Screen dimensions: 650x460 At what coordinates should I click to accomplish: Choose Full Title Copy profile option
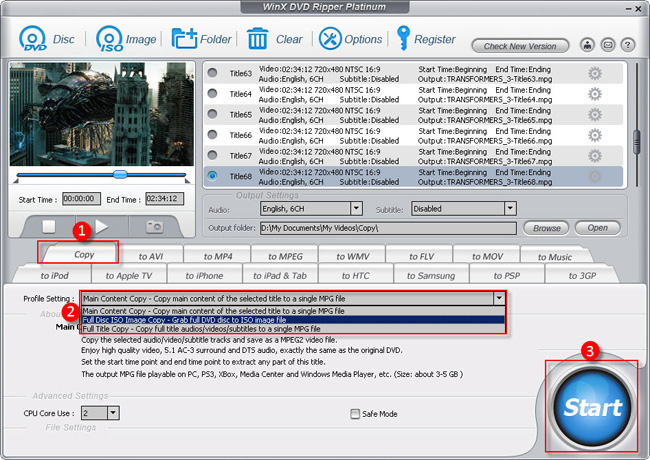pyautogui.click(x=293, y=329)
